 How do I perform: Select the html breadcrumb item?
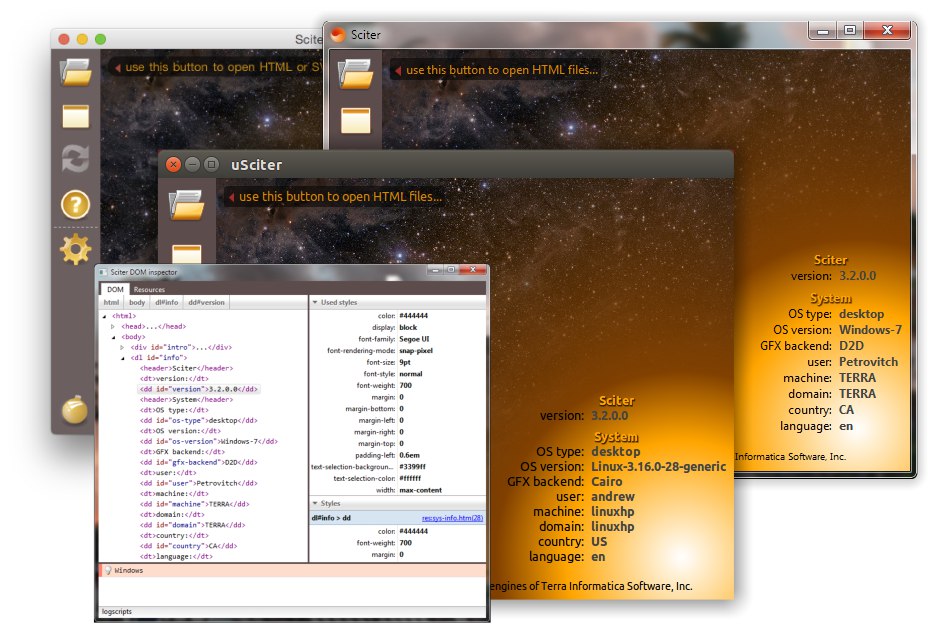112,302
